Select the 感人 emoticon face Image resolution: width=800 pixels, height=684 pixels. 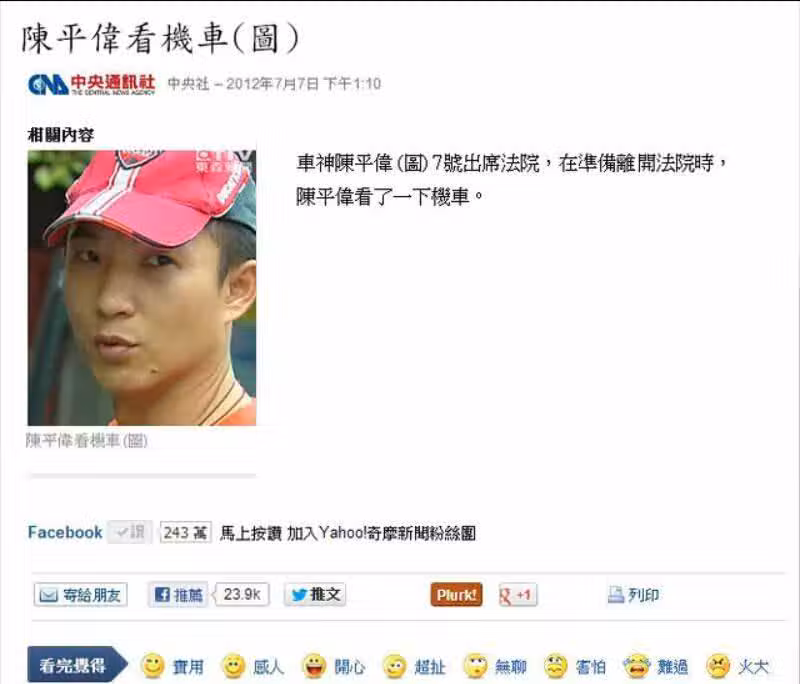tap(233, 666)
